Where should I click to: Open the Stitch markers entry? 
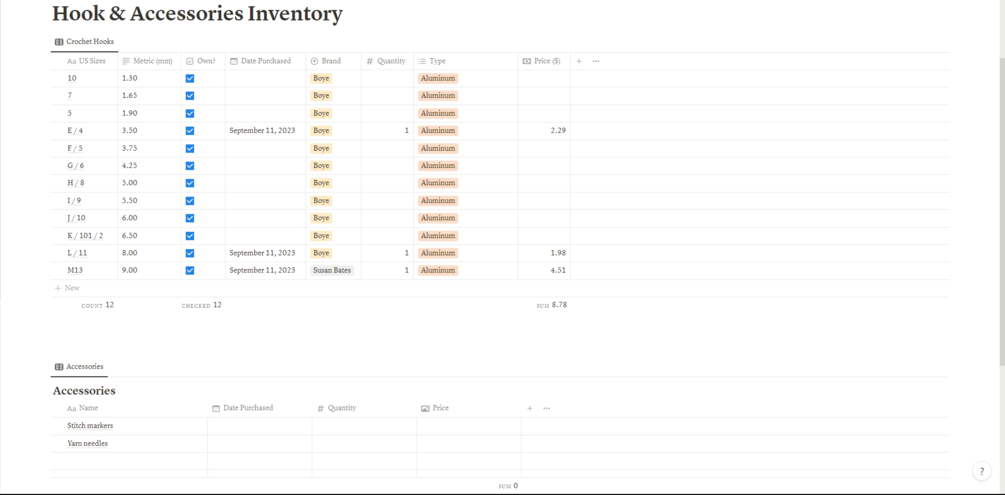(x=90, y=426)
